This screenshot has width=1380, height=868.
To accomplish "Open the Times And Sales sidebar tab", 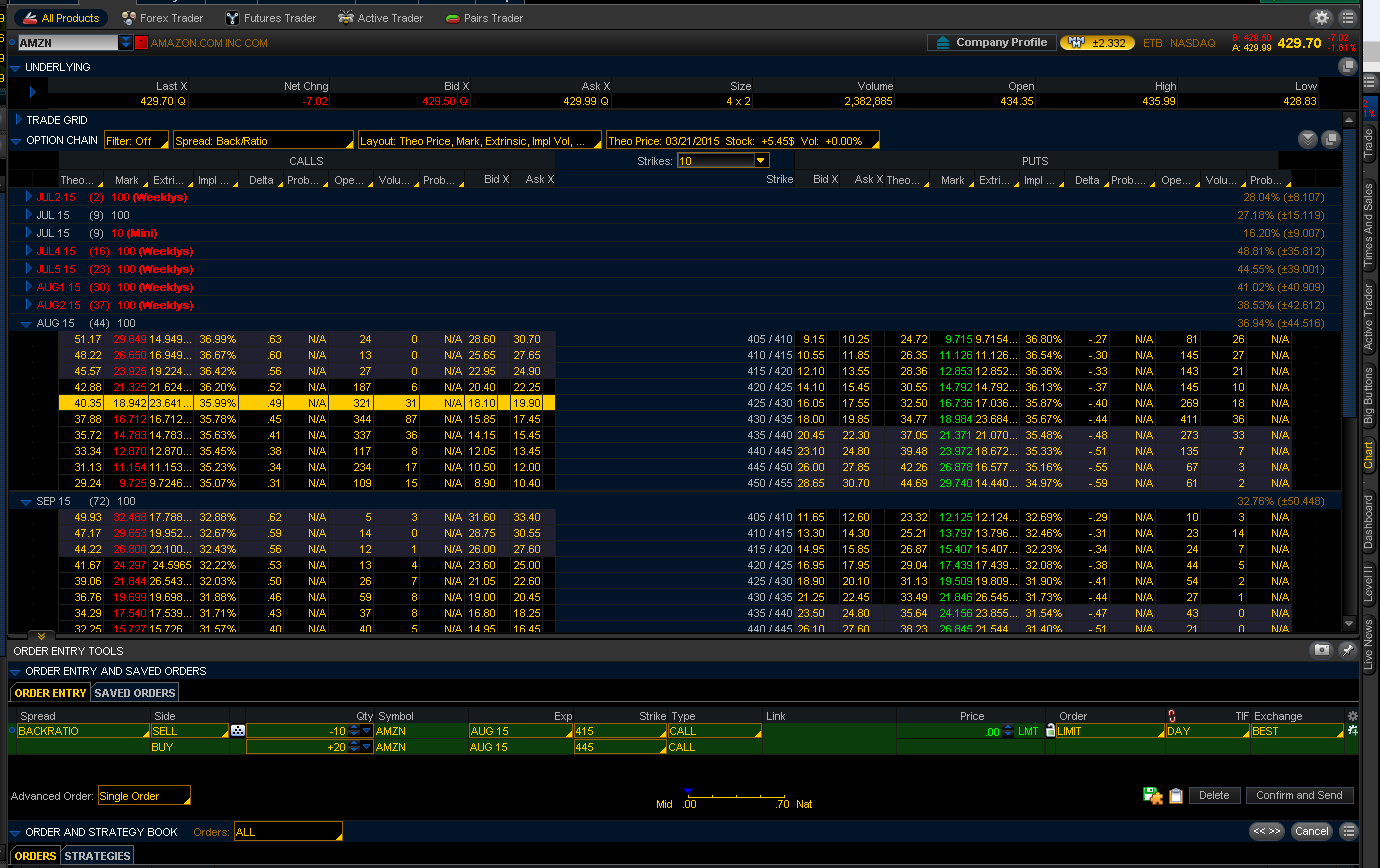I will tap(1369, 225).
